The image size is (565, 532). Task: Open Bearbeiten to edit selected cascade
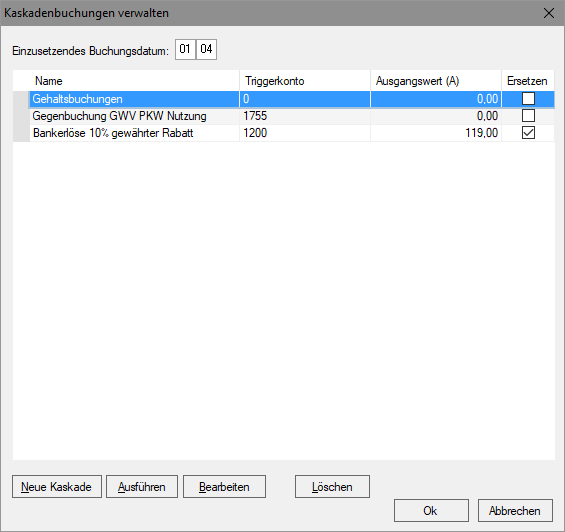[x=224, y=487]
